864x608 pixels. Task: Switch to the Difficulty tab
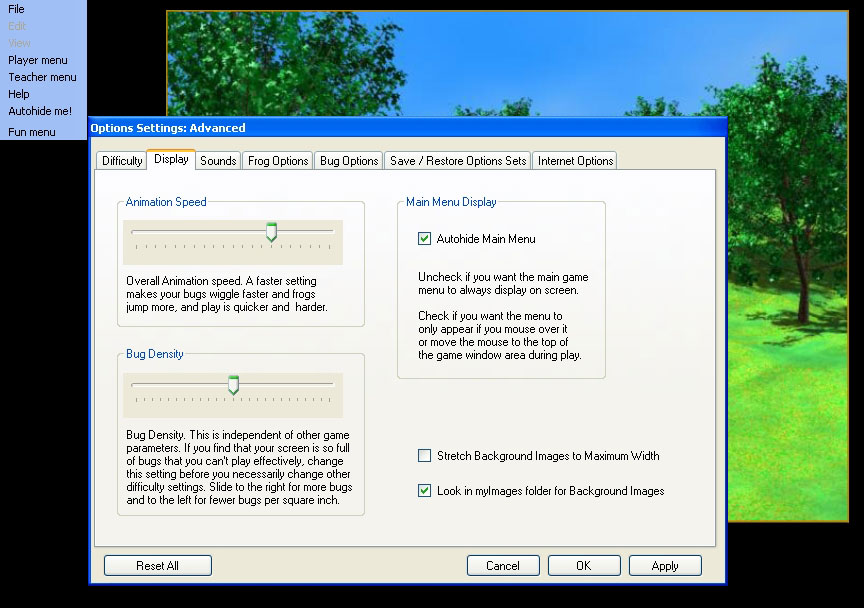[x=122, y=161]
